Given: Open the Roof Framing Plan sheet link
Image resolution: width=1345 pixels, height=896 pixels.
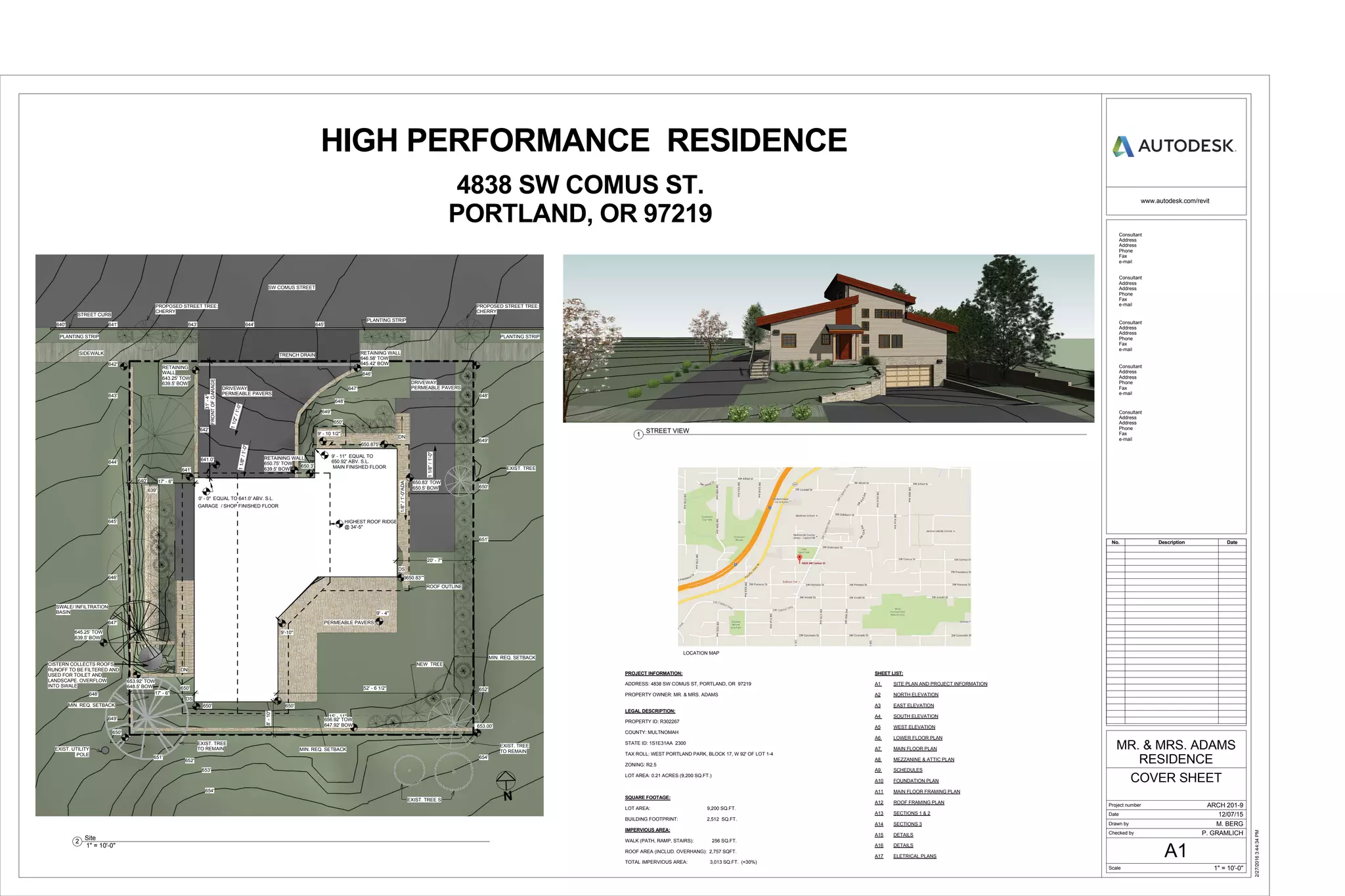Looking at the screenshot, I should (x=918, y=802).
